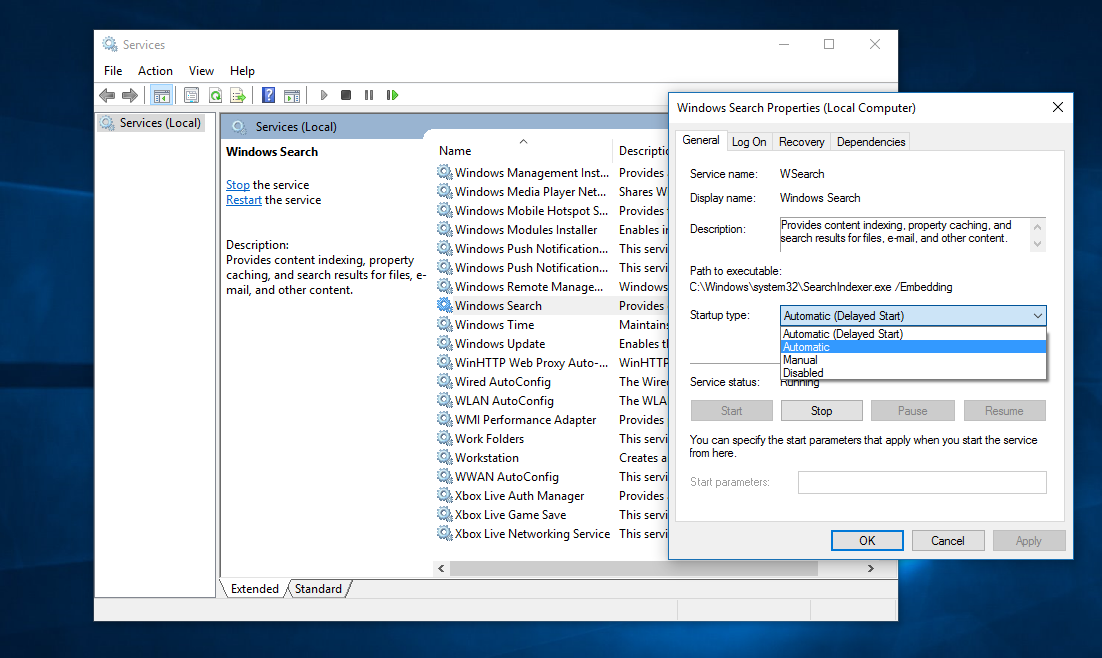Image resolution: width=1102 pixels, height=658 pixels.
Task: Toggle Show/Hide Console Tree toolbar icon
Action: coord(162,95)
